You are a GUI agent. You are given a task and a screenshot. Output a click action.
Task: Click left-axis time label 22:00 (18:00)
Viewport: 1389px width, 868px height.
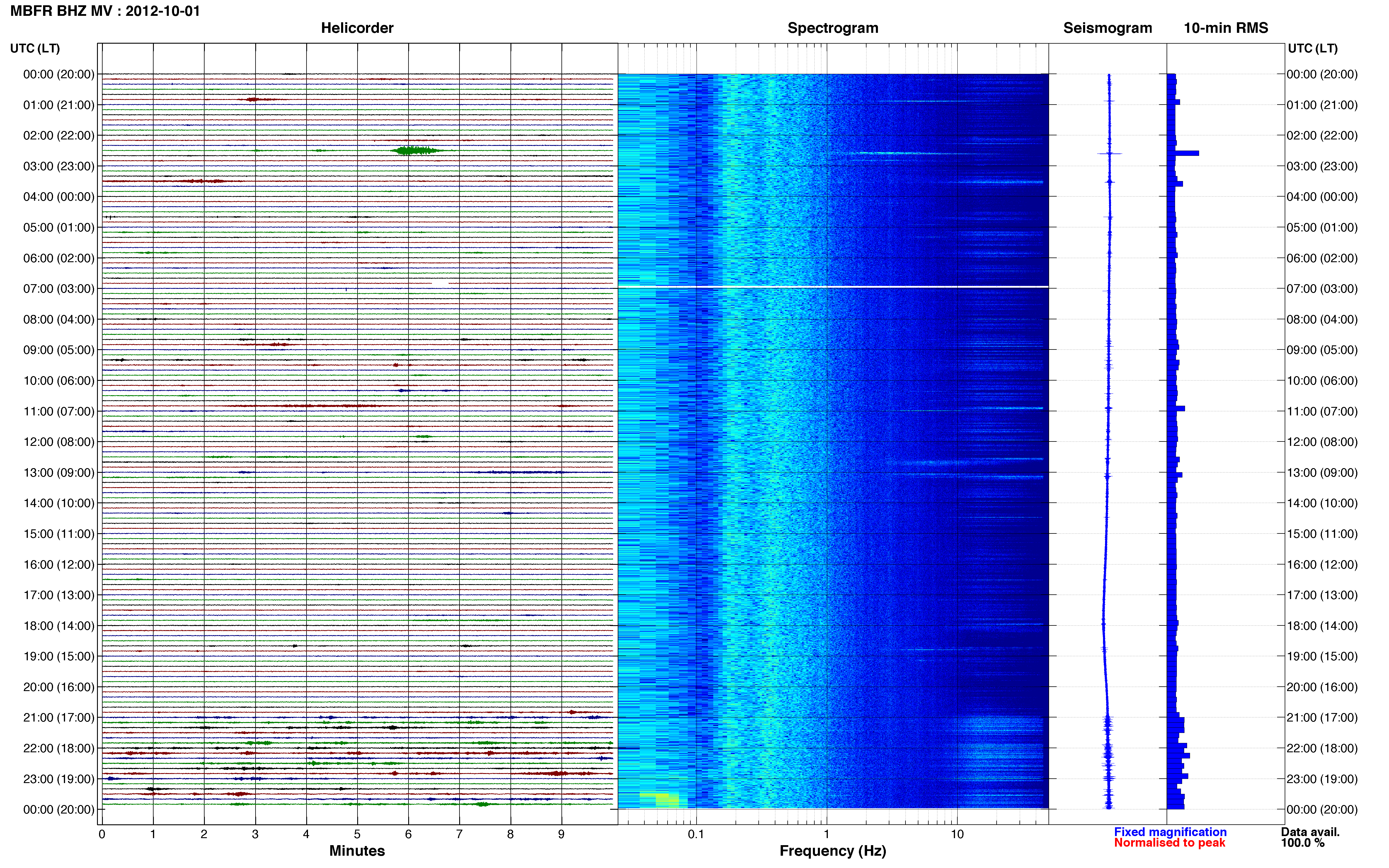[x=59, y=748]
